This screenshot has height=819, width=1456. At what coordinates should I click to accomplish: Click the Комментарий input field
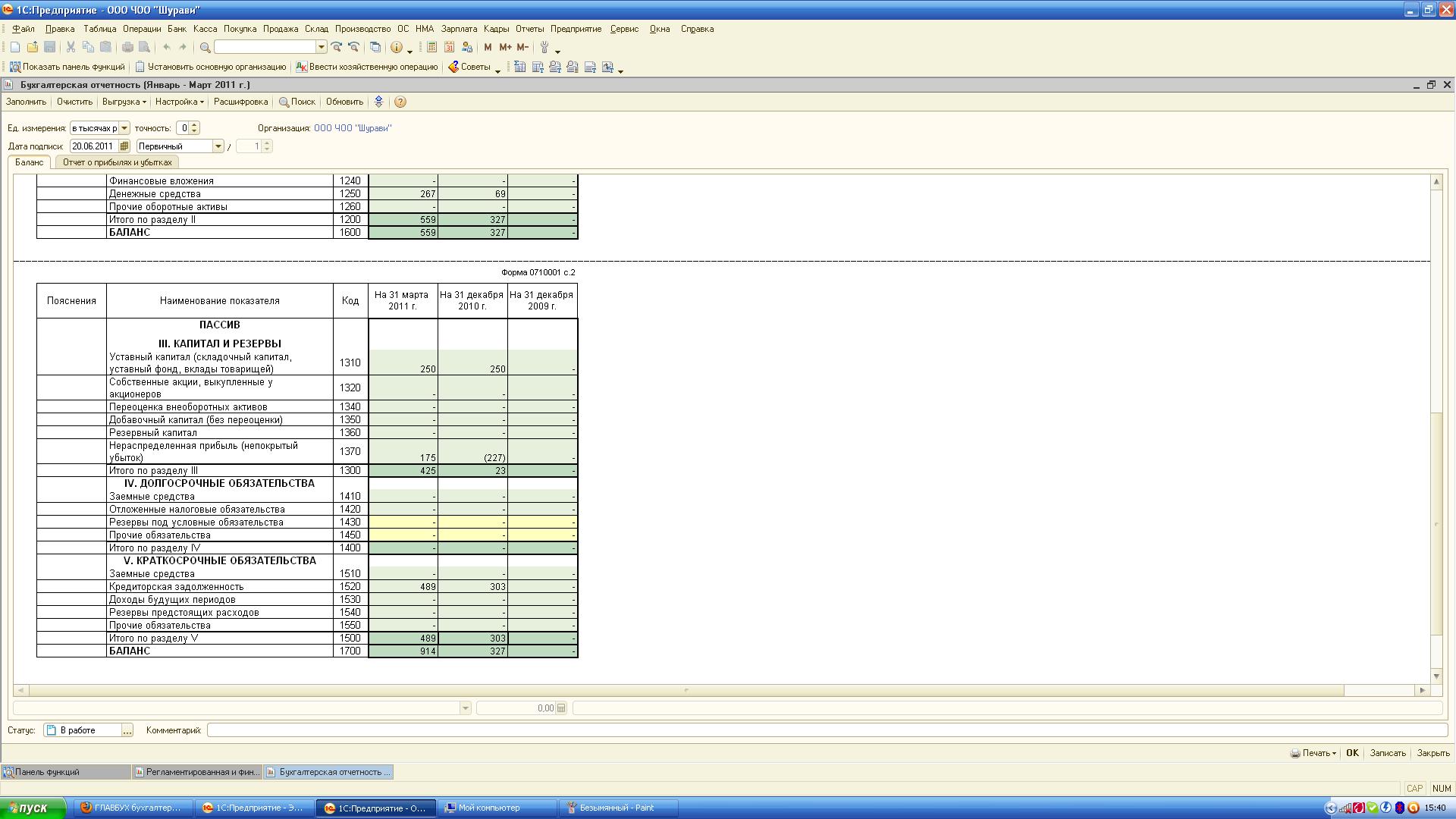coord(827,730)
